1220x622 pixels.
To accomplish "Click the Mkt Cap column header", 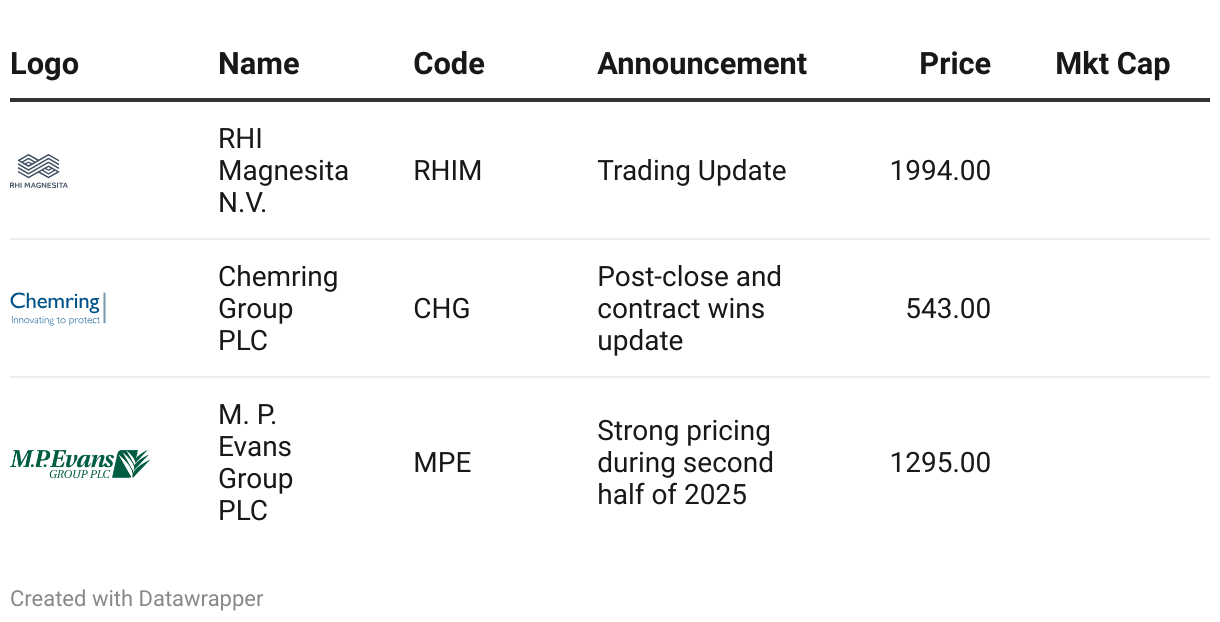I will (x=1112, y=64).
